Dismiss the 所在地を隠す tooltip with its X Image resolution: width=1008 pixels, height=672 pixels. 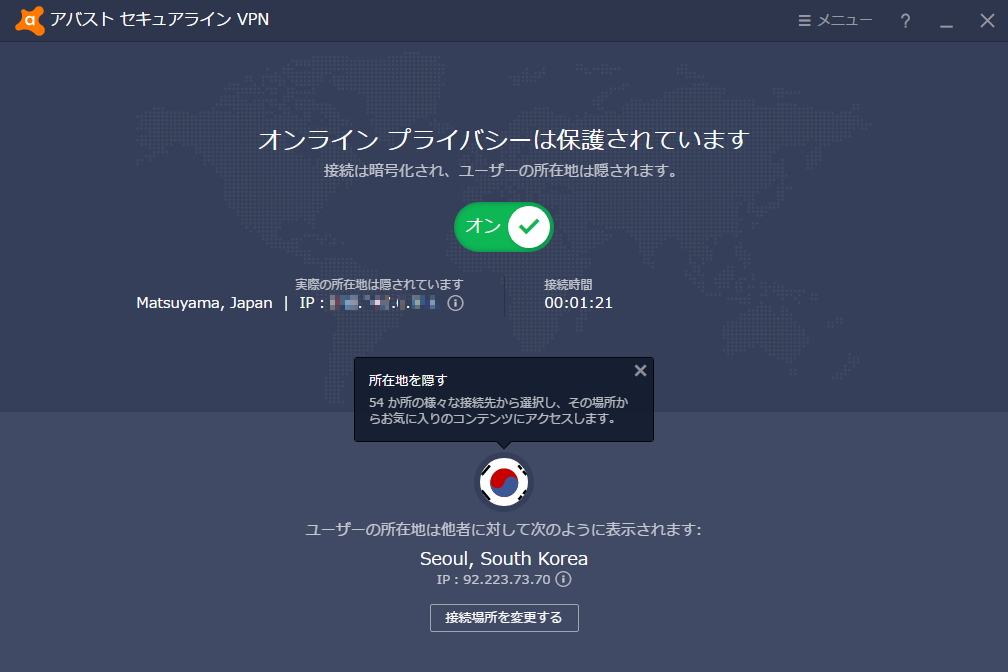point(640,370)
